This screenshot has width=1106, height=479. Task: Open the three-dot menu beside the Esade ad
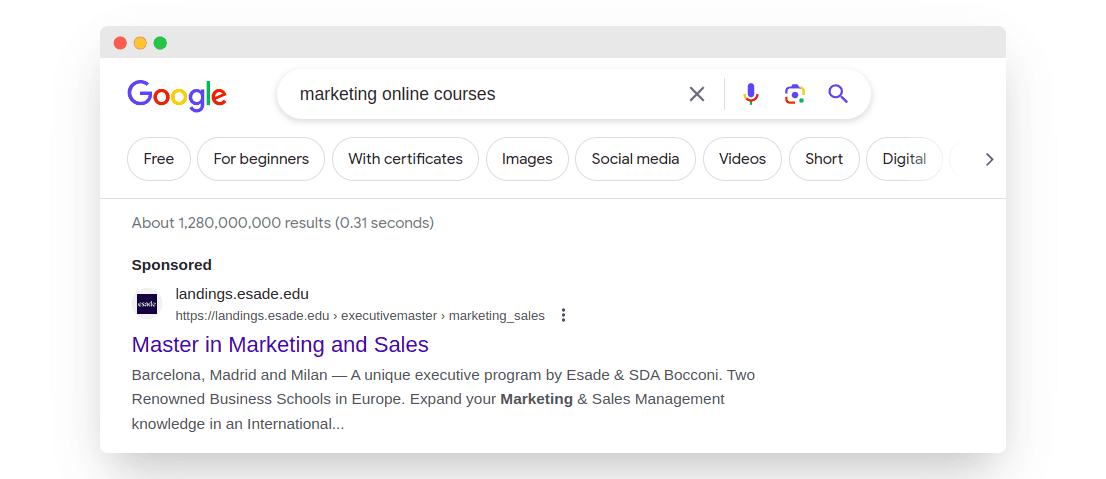(563, 315)
